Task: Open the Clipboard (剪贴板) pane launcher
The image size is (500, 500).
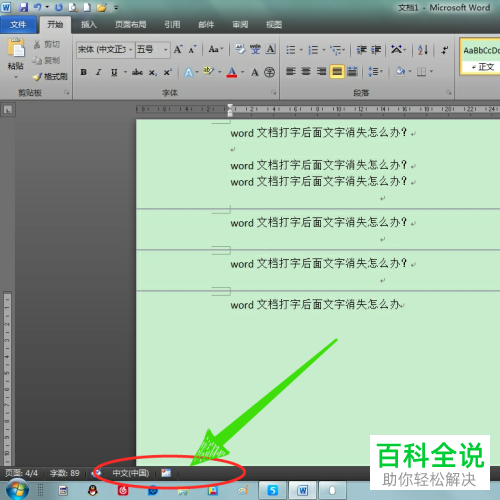Action: (x=66, y=93)
